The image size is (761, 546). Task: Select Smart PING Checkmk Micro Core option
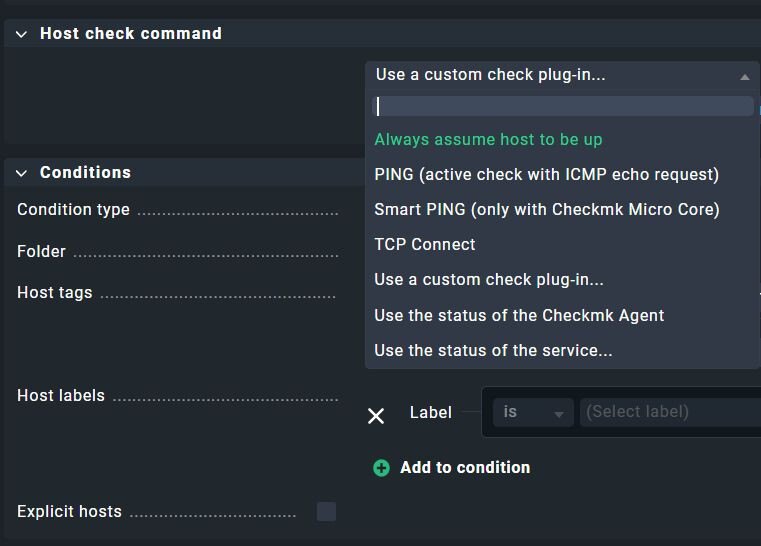546,210
